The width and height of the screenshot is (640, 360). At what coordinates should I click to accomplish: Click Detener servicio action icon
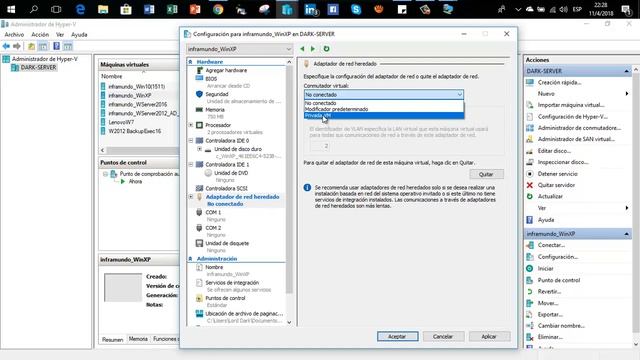530,173
